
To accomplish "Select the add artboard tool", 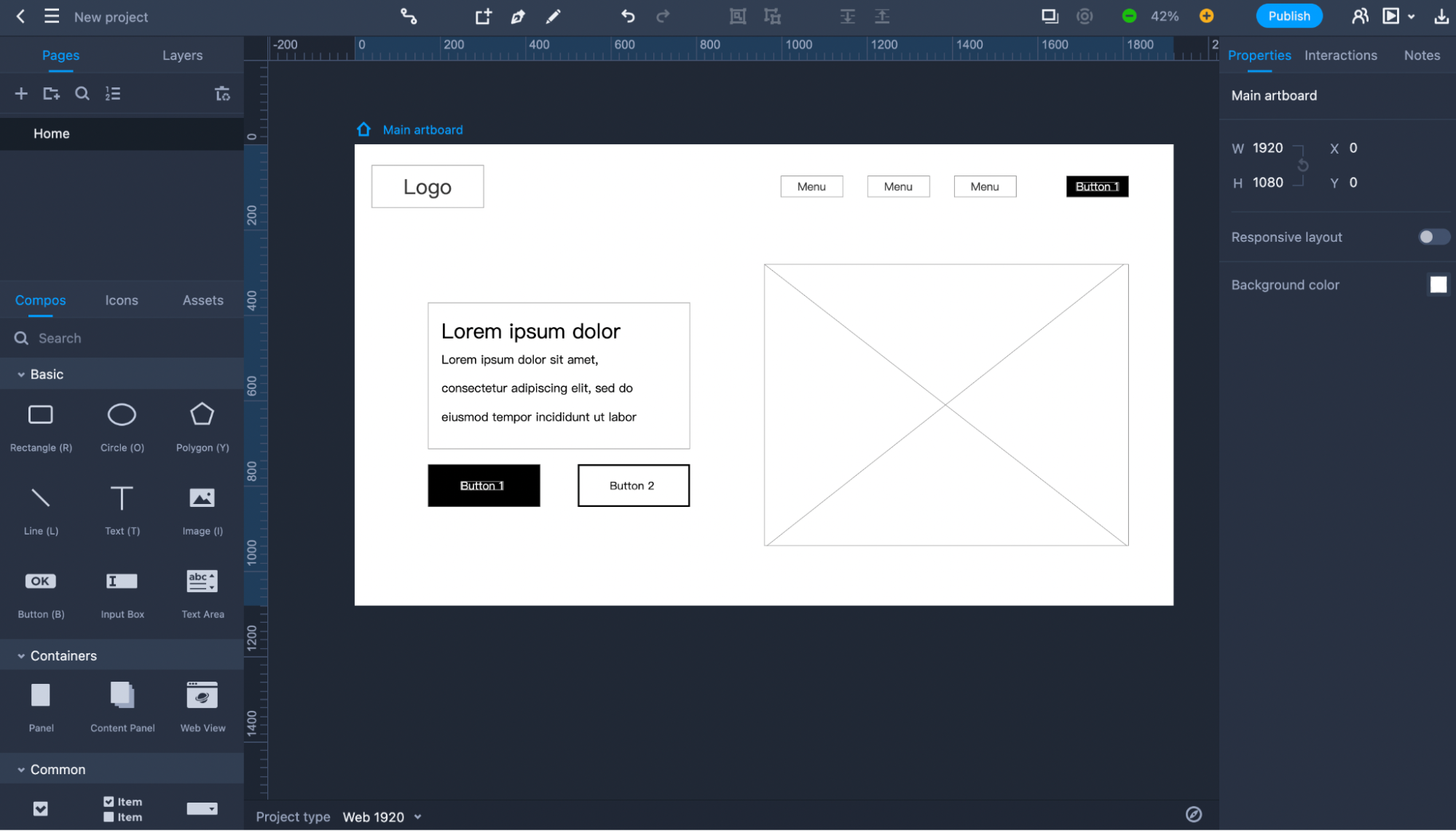I will [483, 16].
